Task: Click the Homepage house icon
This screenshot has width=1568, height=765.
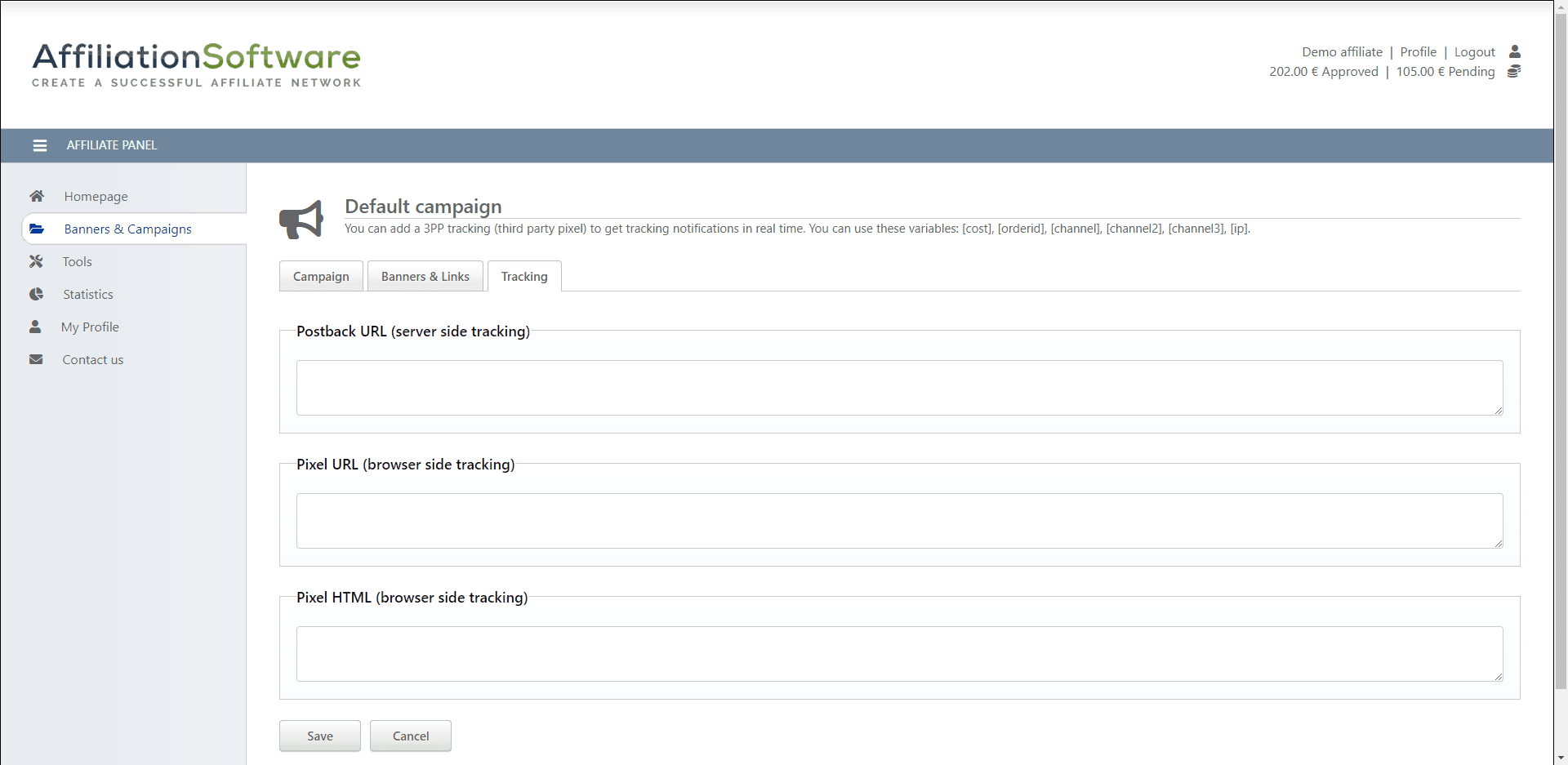Action: (37, 196)
